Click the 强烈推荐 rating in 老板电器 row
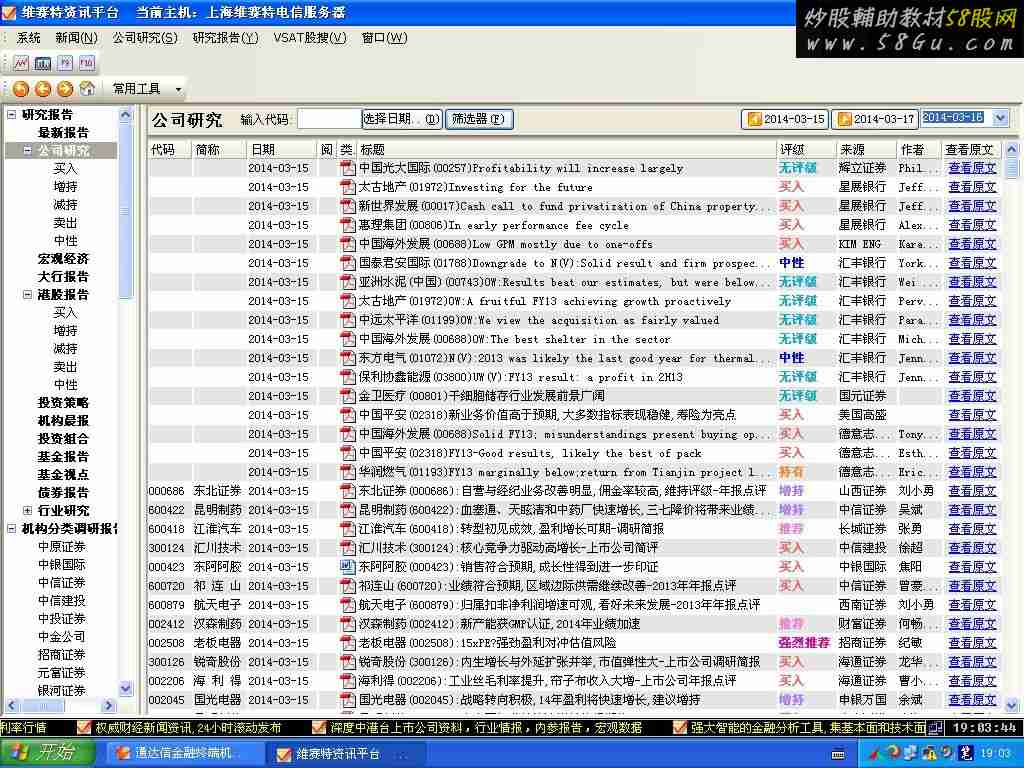 tap(804, 643)
